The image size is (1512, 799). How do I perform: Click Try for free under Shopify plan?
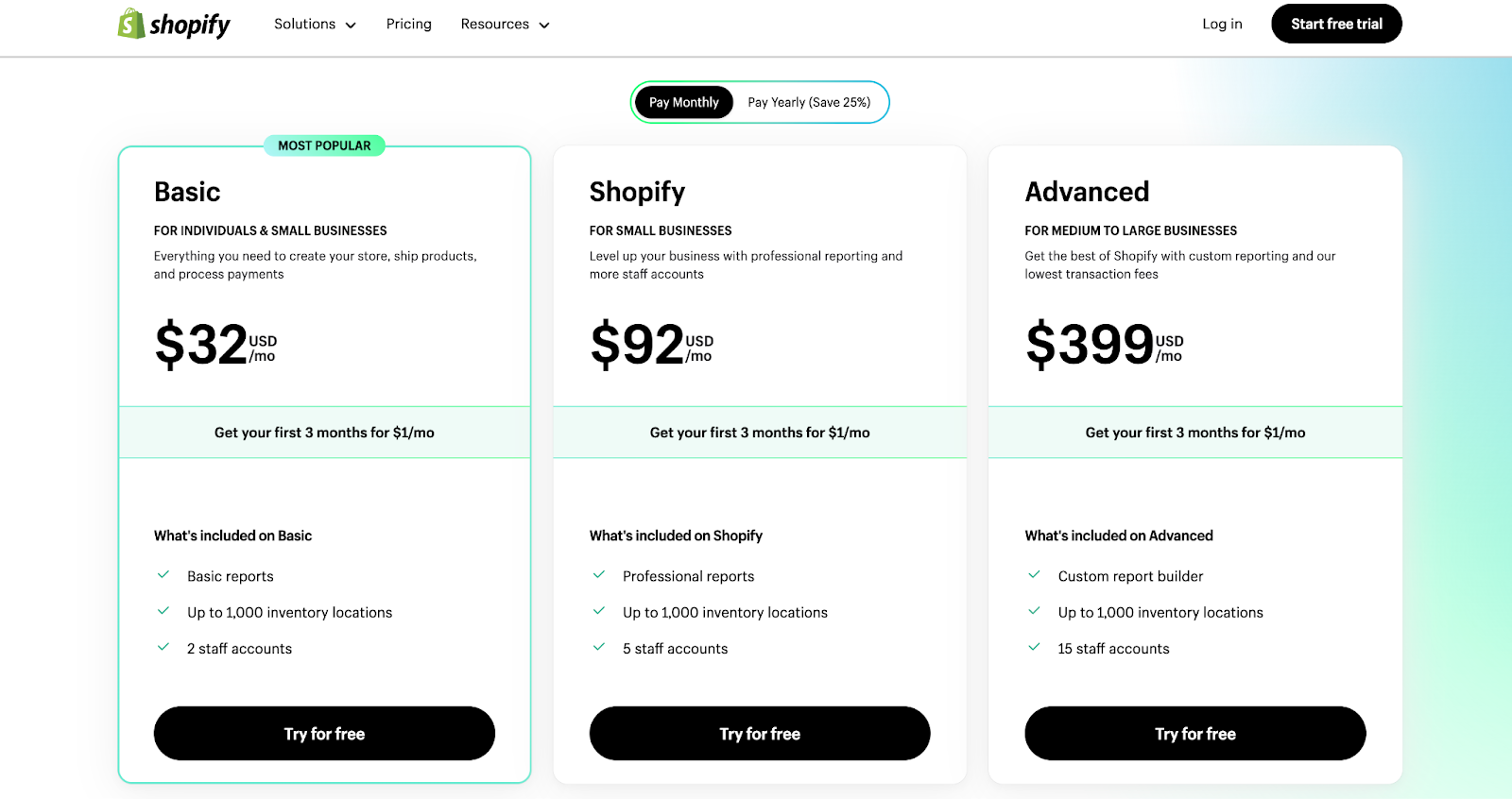760,734
